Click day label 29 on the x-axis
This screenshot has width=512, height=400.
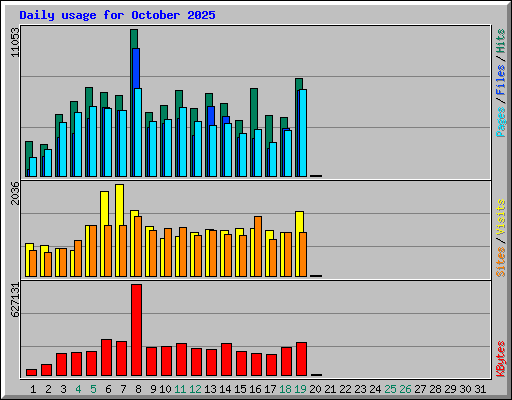pos(450,389)
